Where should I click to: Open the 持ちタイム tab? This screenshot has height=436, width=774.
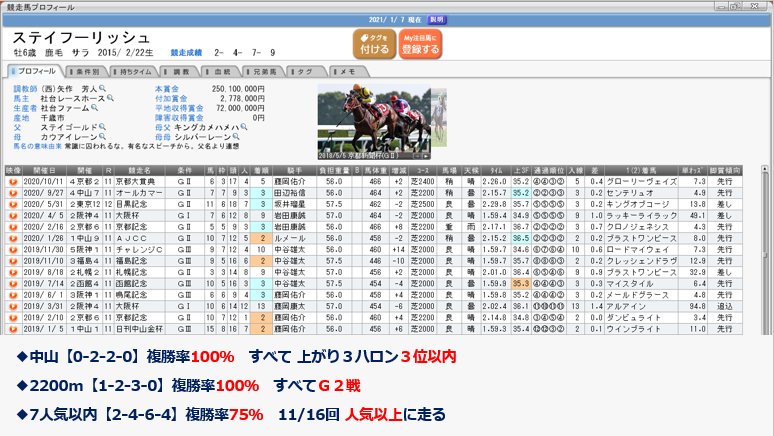(x=137, y=72)
